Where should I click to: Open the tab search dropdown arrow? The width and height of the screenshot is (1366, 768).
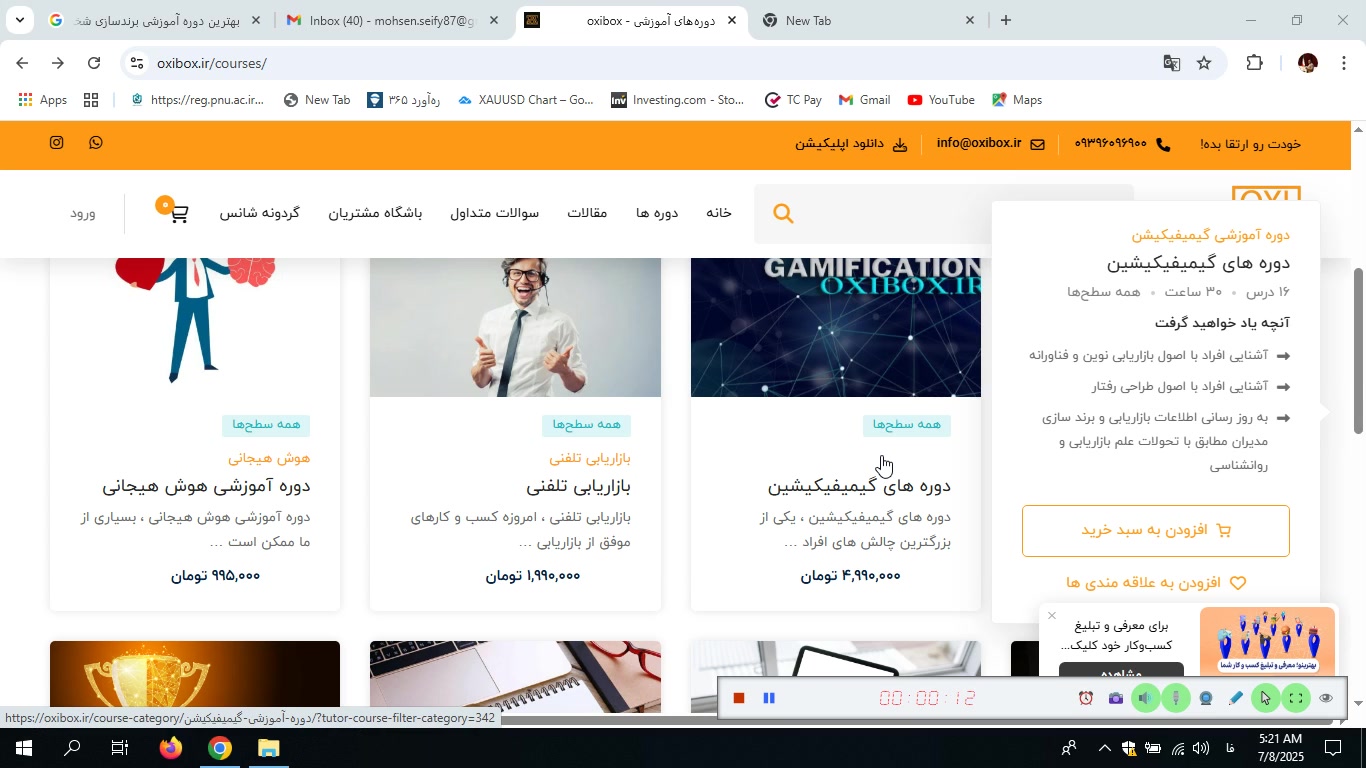click(20, 19)
